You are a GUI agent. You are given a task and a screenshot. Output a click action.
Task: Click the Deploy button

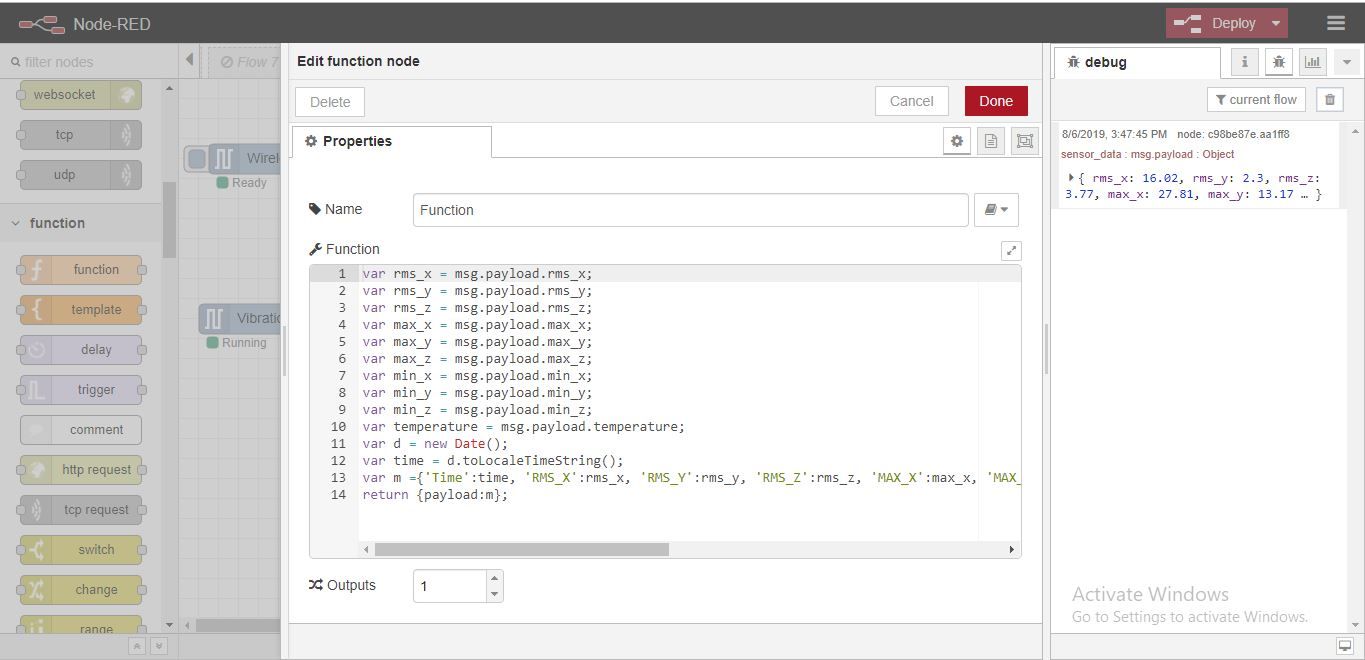[x=1216, y=23]
